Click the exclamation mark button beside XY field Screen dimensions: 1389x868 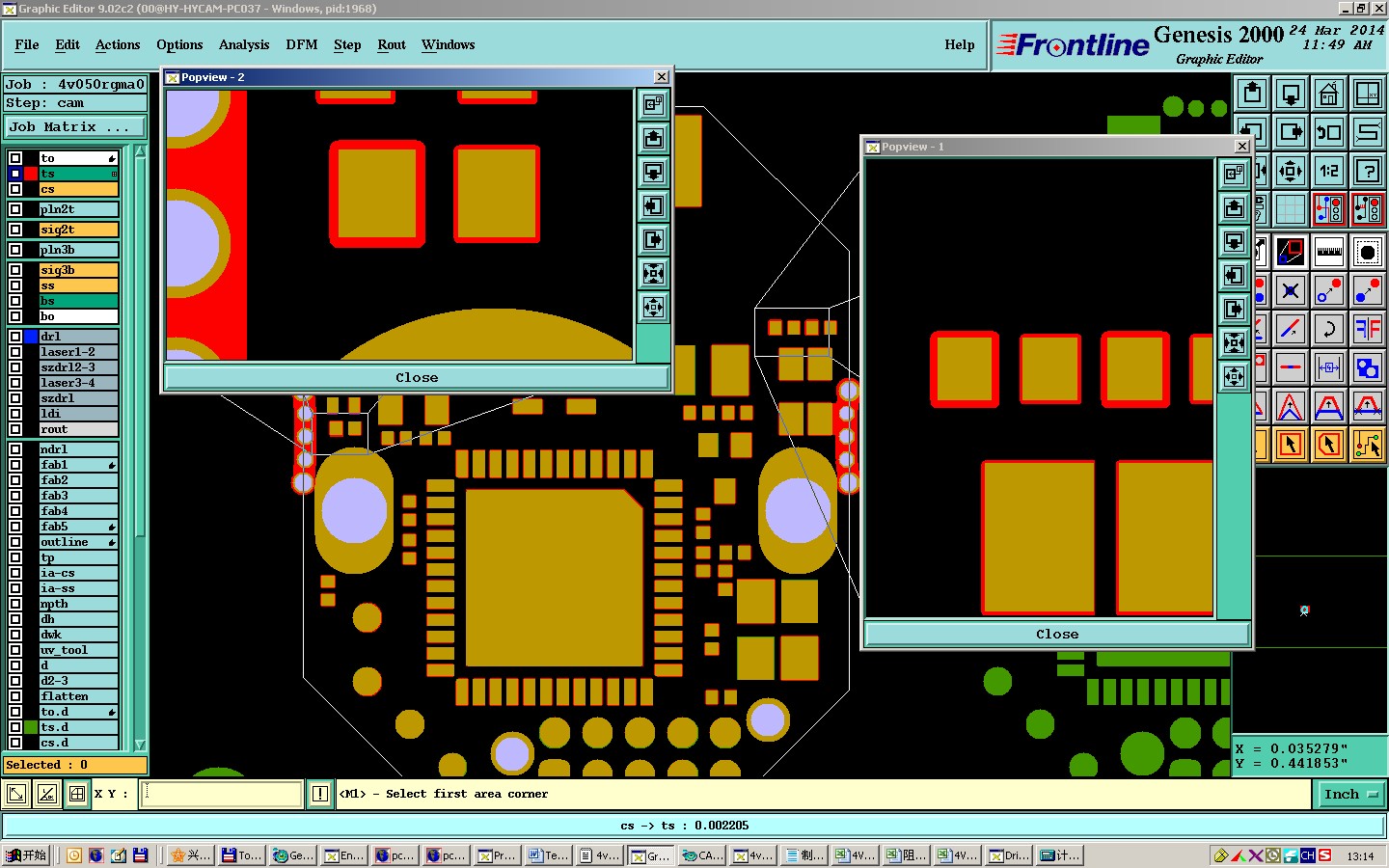(320, 794)
